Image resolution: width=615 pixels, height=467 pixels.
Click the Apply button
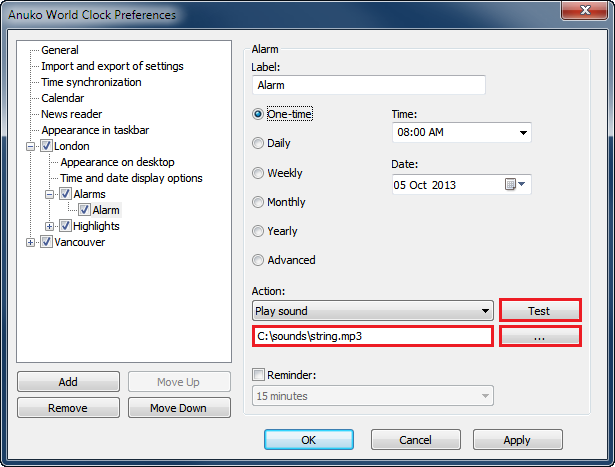pyautogui.click(x=517, y=440)
